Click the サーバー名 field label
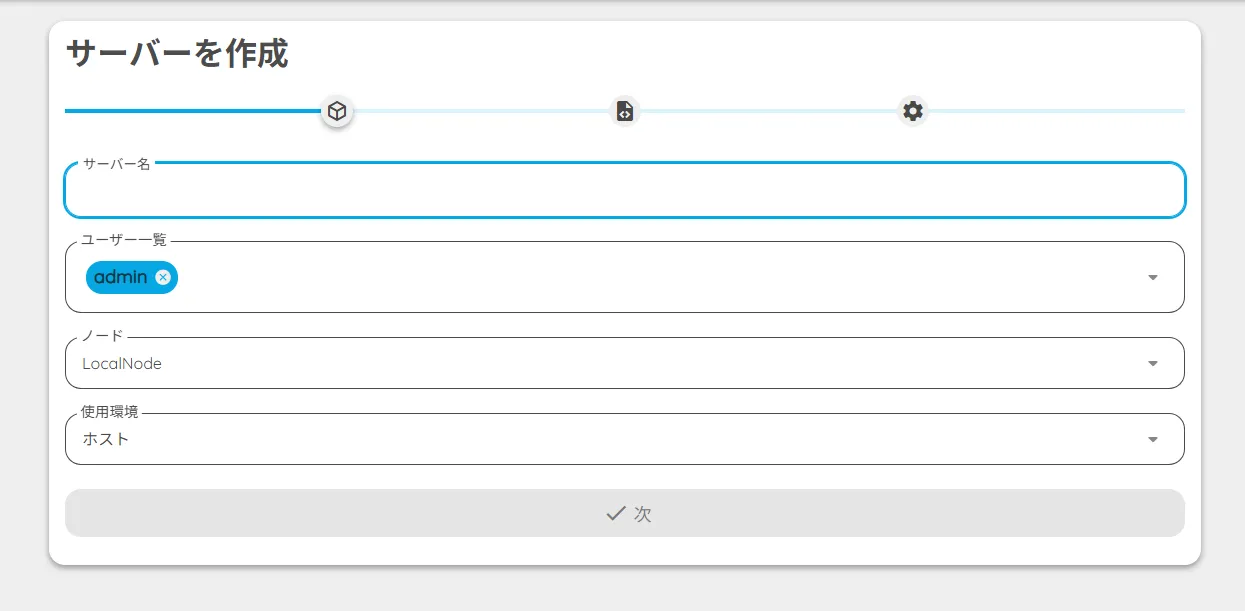The image size is (1245, 611). point(116,164)
